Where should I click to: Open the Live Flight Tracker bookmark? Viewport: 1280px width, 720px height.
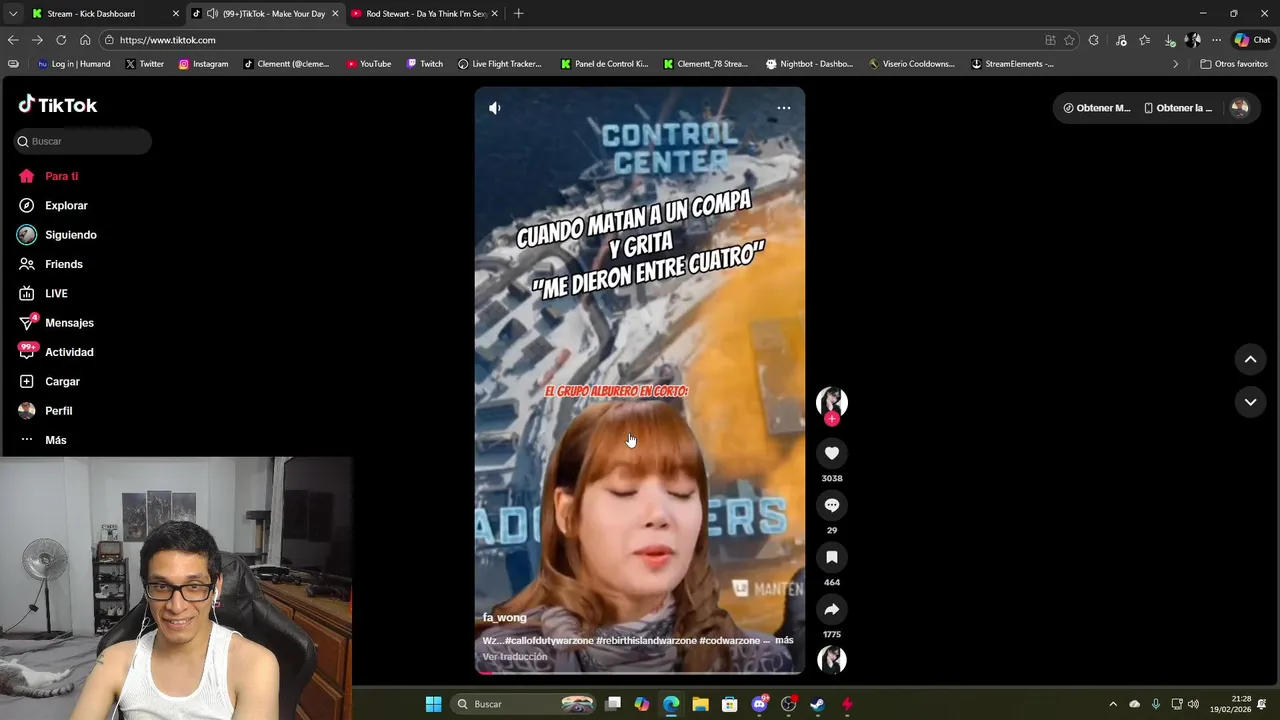pyautogui.click(x=500, y=64)
